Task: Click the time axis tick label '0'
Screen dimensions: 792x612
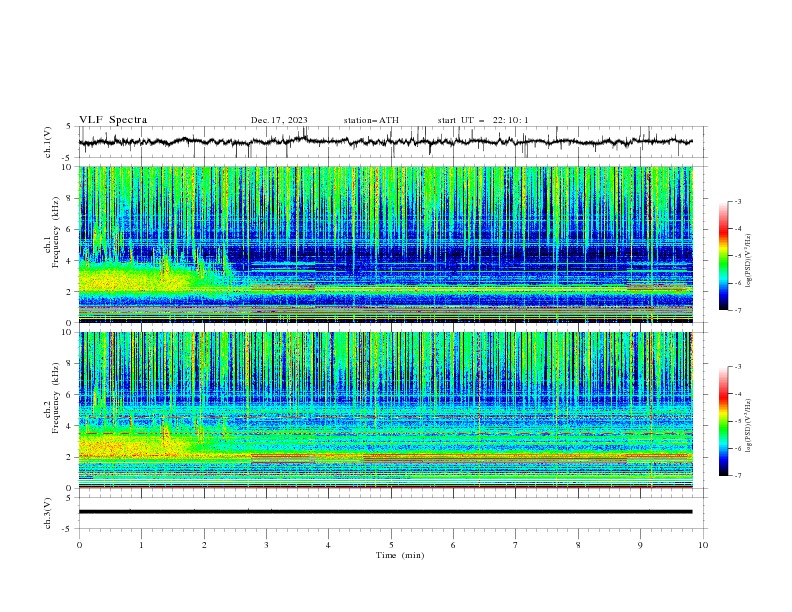Action: pyautogui.click(x=79, y=545)
